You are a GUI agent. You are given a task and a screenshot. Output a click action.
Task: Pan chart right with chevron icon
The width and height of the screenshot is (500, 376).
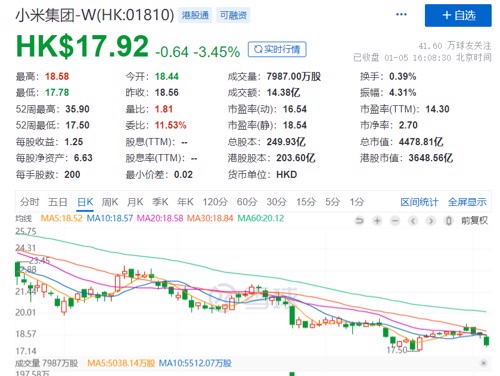coord(431,221)
